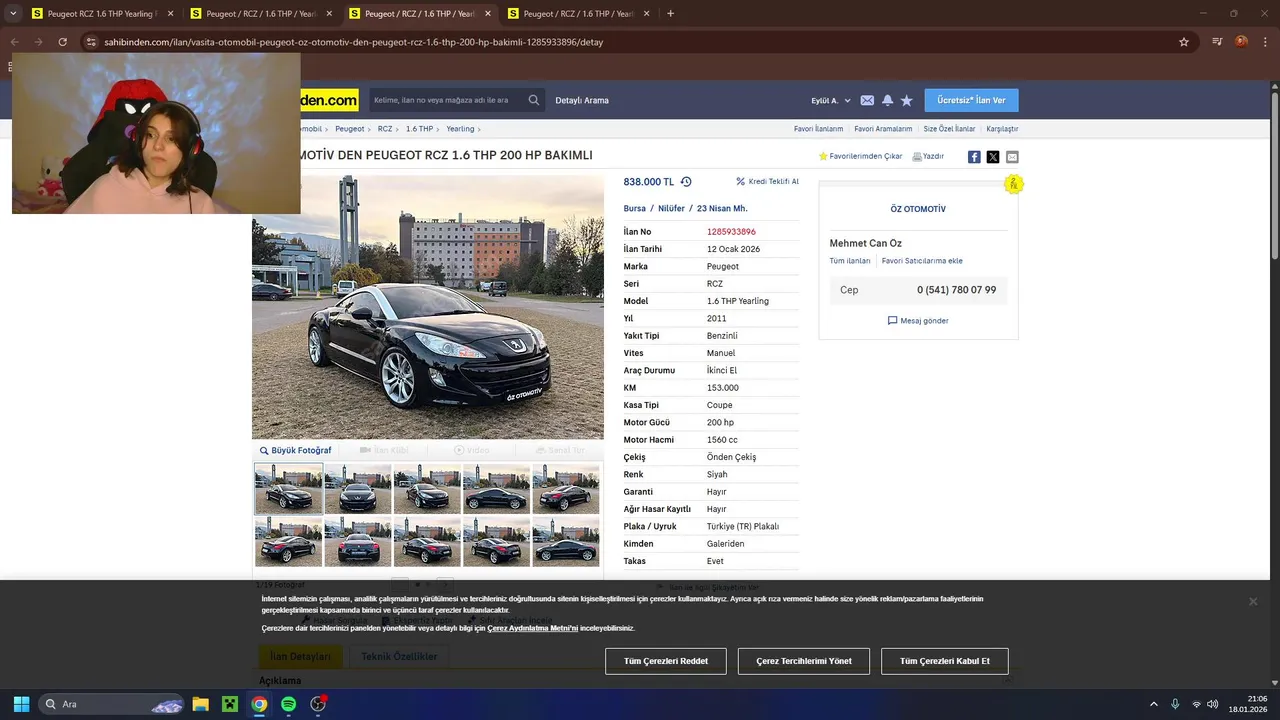The height and width of the screenshot is (720, 1280).
Task: Click the Chrome icon in the taskbar
Action: point(259,704)
